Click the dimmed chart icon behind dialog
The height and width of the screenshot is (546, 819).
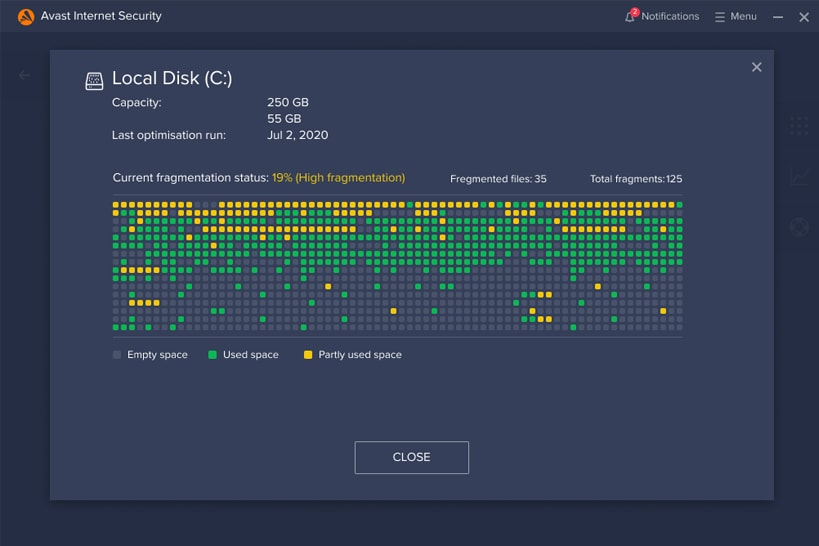pyautogui.click(x=799, y=176)
